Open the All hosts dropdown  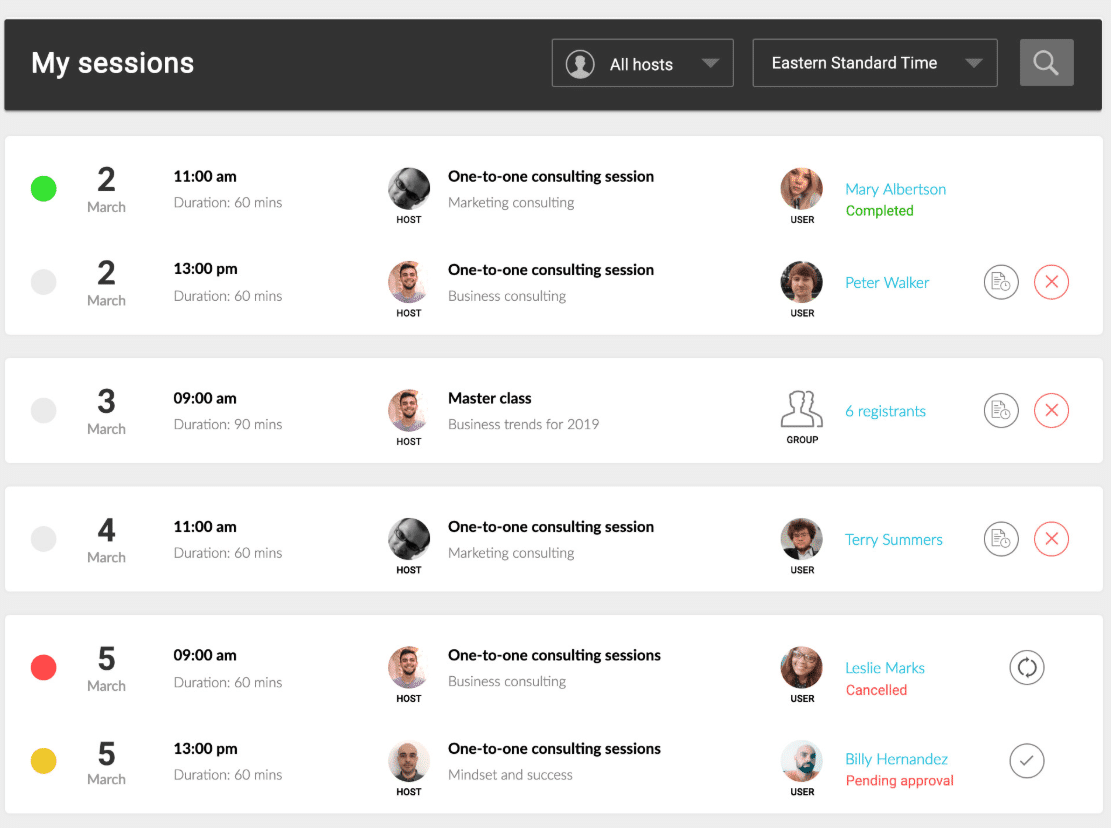tap(642, 63)
